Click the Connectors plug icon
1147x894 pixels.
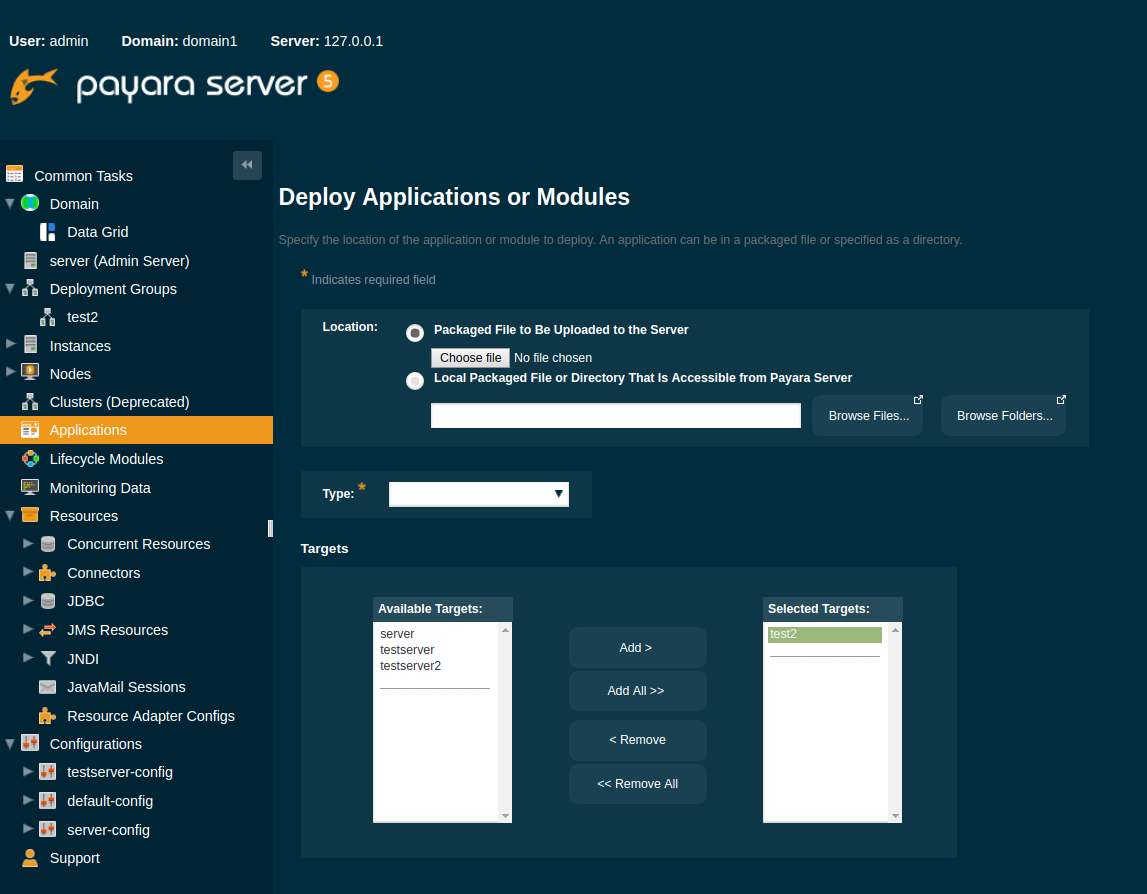coord(48,572)
